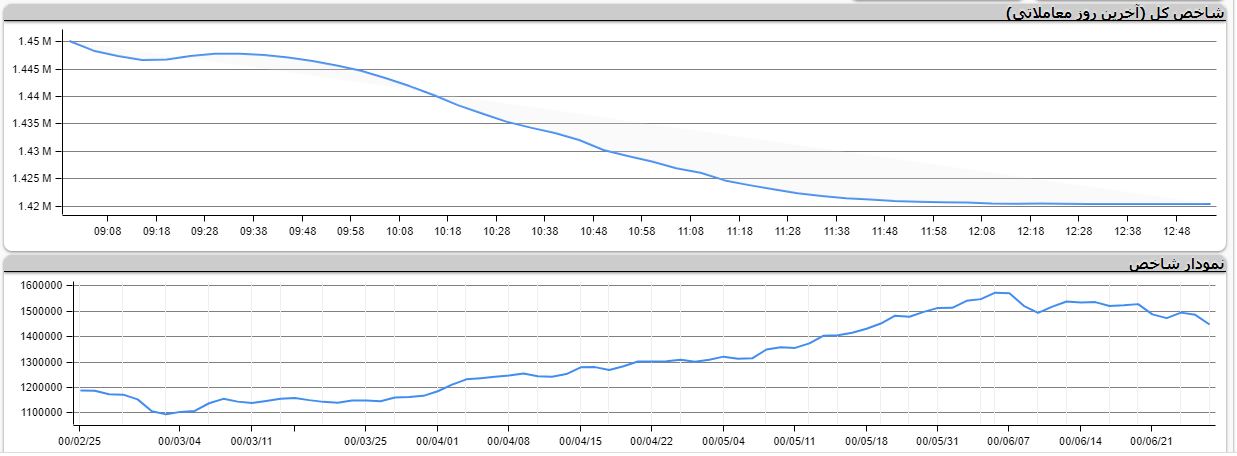Select the 1100000 y-axis label

41,413
